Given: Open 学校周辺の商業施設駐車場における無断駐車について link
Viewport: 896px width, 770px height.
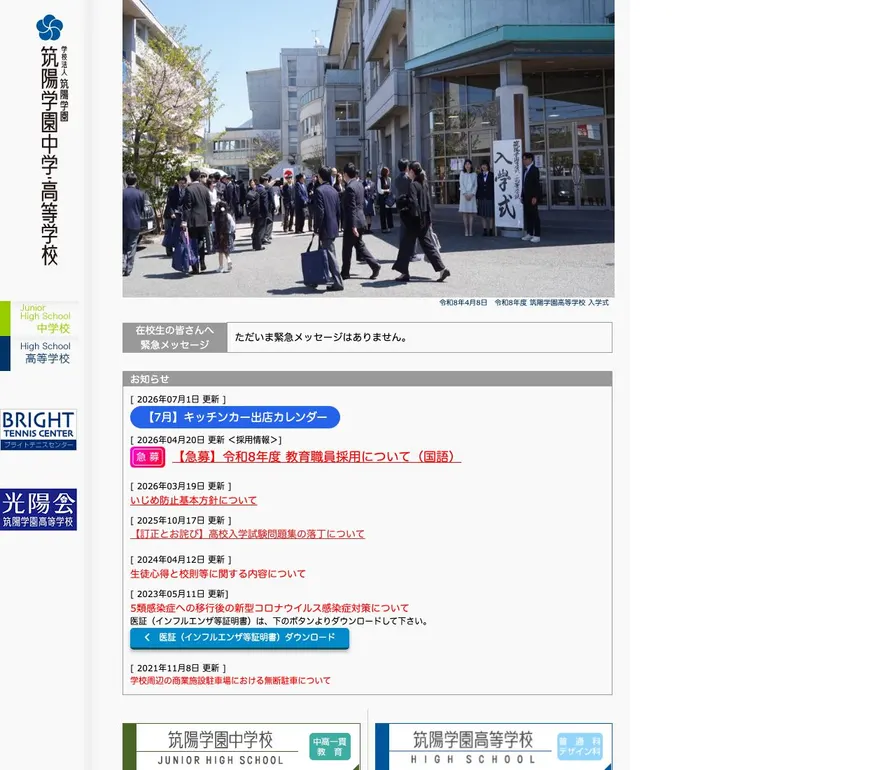Looking at the screenshot, I should 230,680.
